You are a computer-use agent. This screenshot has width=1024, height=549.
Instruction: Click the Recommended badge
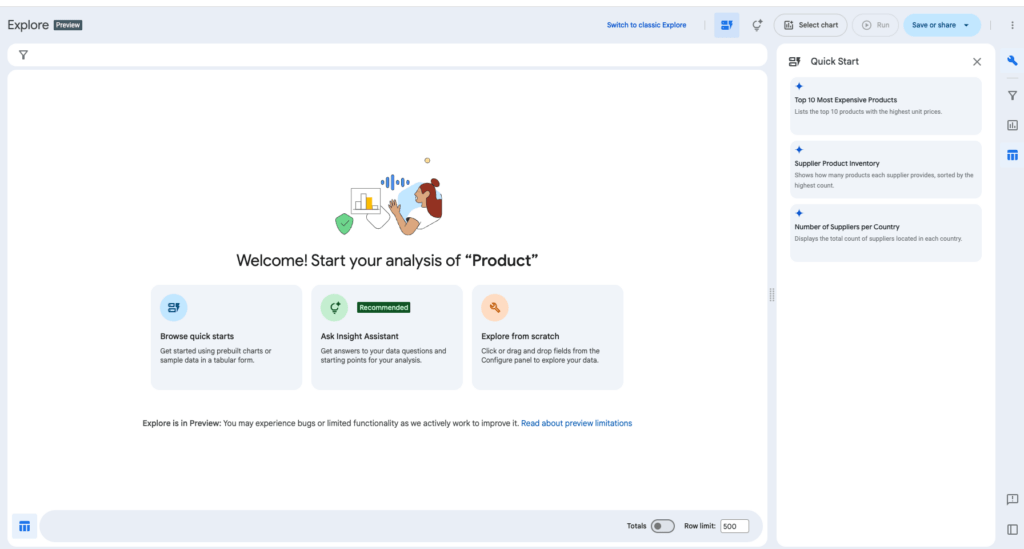point(383,307)
